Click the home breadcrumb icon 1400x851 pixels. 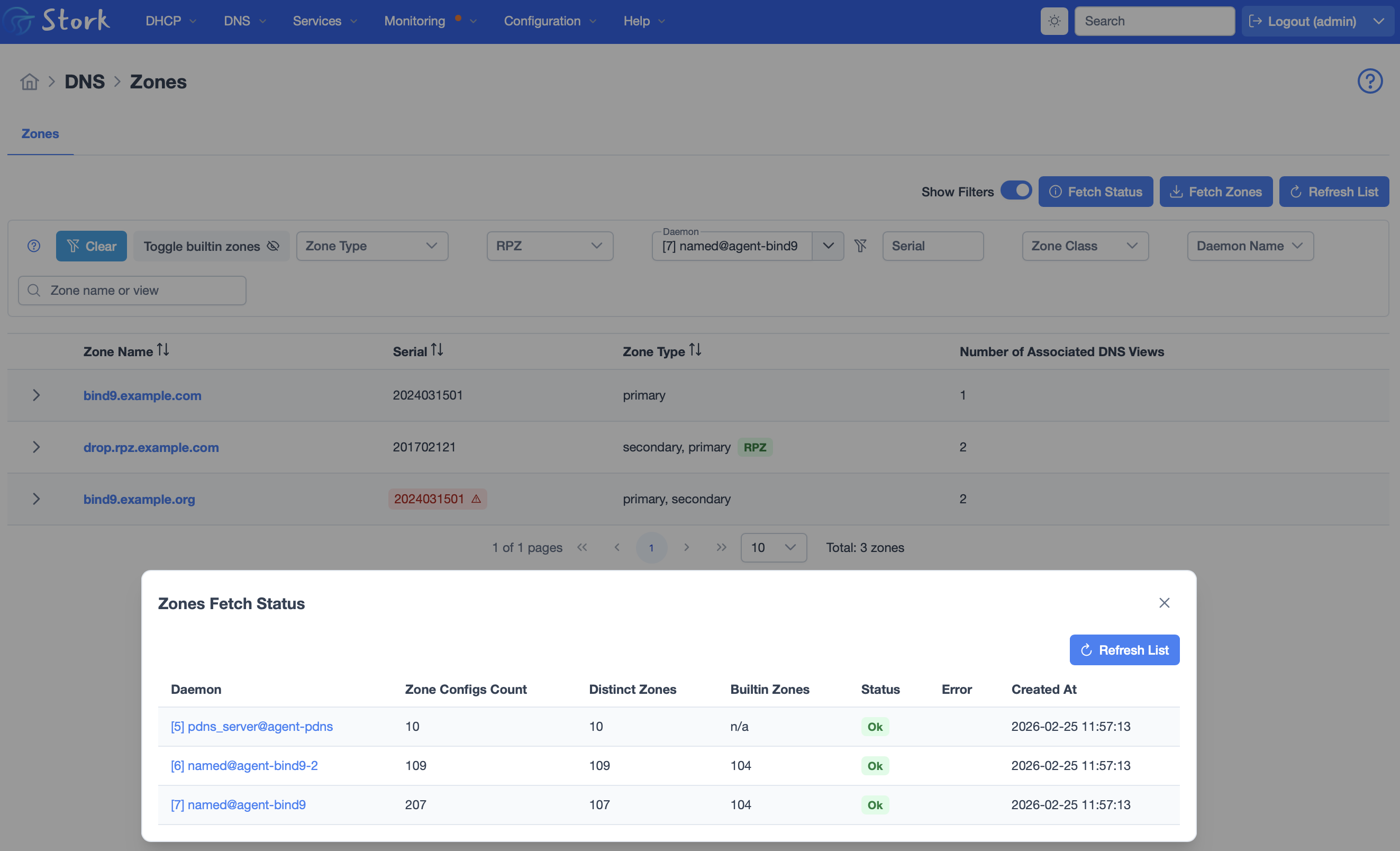[30, 82]
